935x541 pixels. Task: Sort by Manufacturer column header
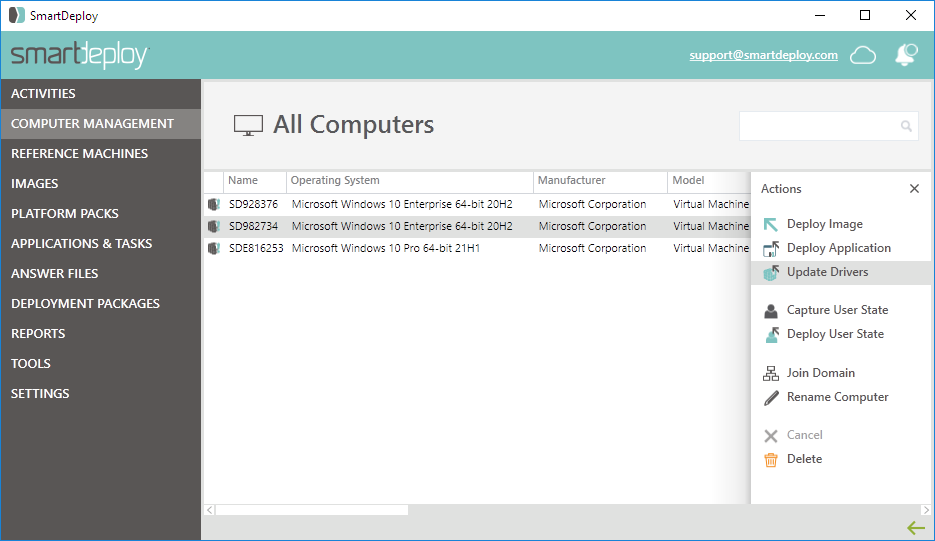pos(600,181)
